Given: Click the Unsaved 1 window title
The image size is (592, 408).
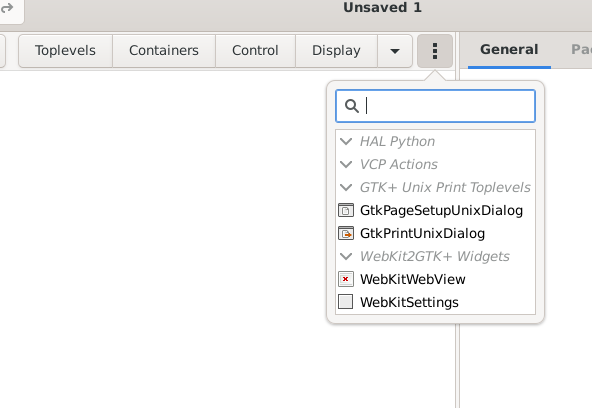Looking at the screenshot, I should pyautogui.click(x=382, y=8).
